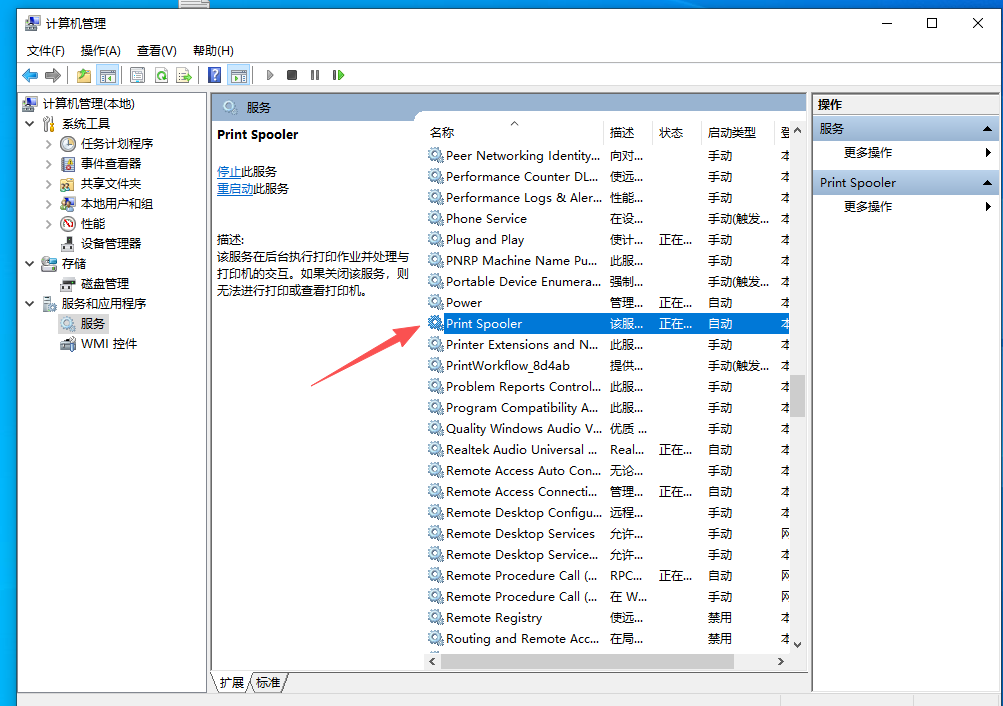
Task: Toggle the Show/Hide Console Tree toolbar button
Action: pyautogui.click(x=107, y=75)
